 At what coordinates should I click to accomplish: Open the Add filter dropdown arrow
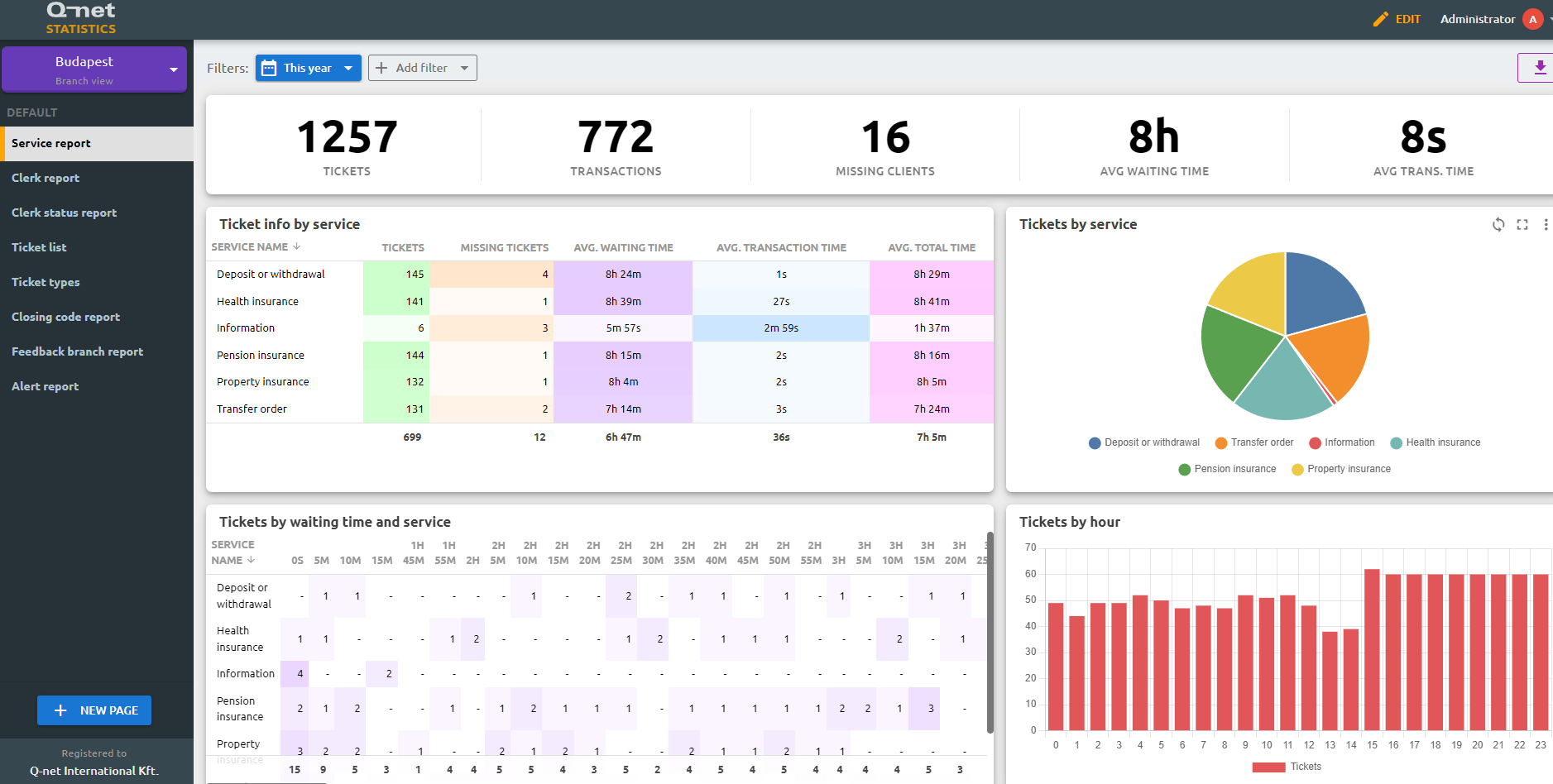[x=464, y=68]
